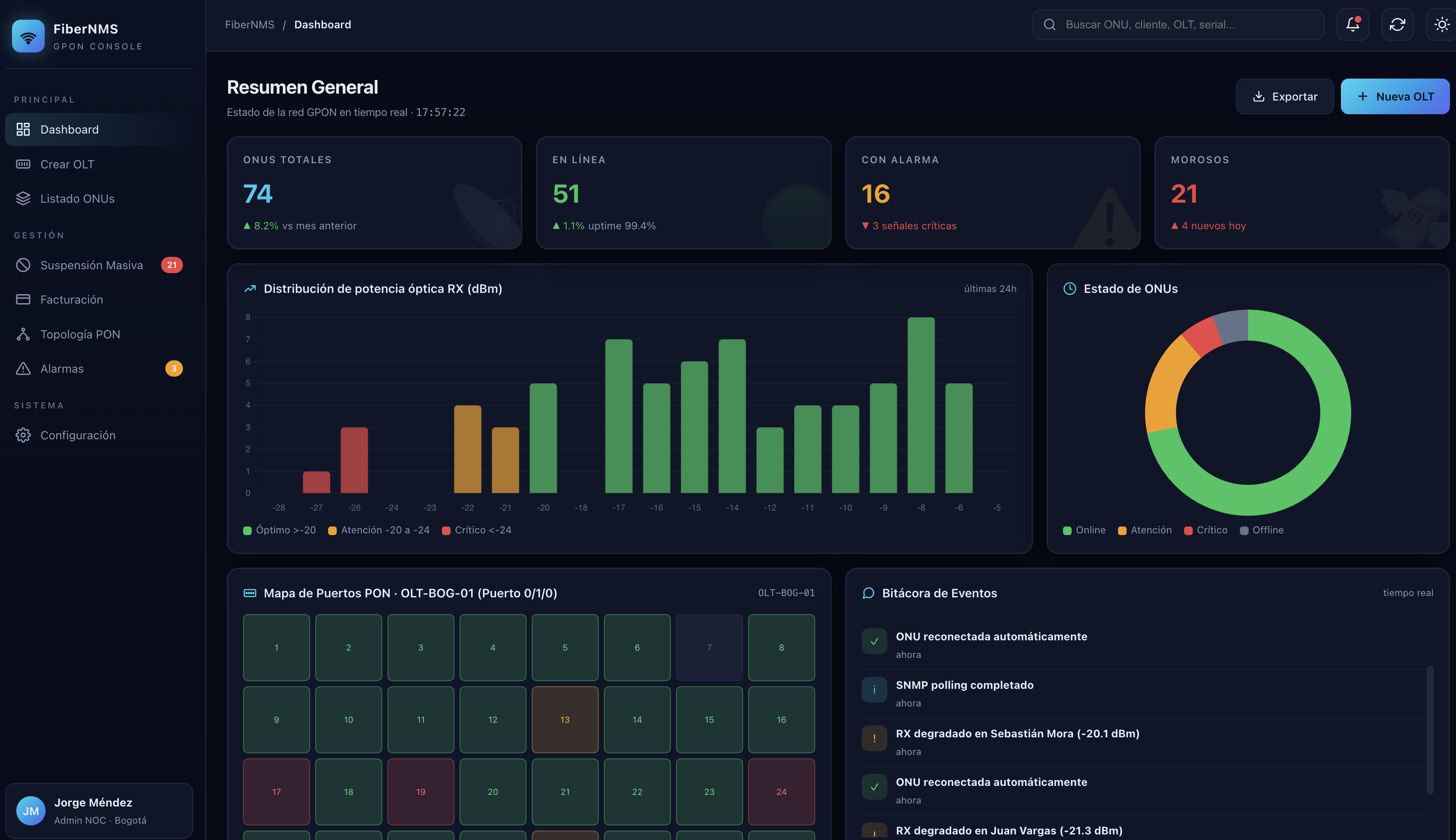The image size is (1456, 840).
Task: Click the Exportar button
Action: click(x=1285, y=96)
